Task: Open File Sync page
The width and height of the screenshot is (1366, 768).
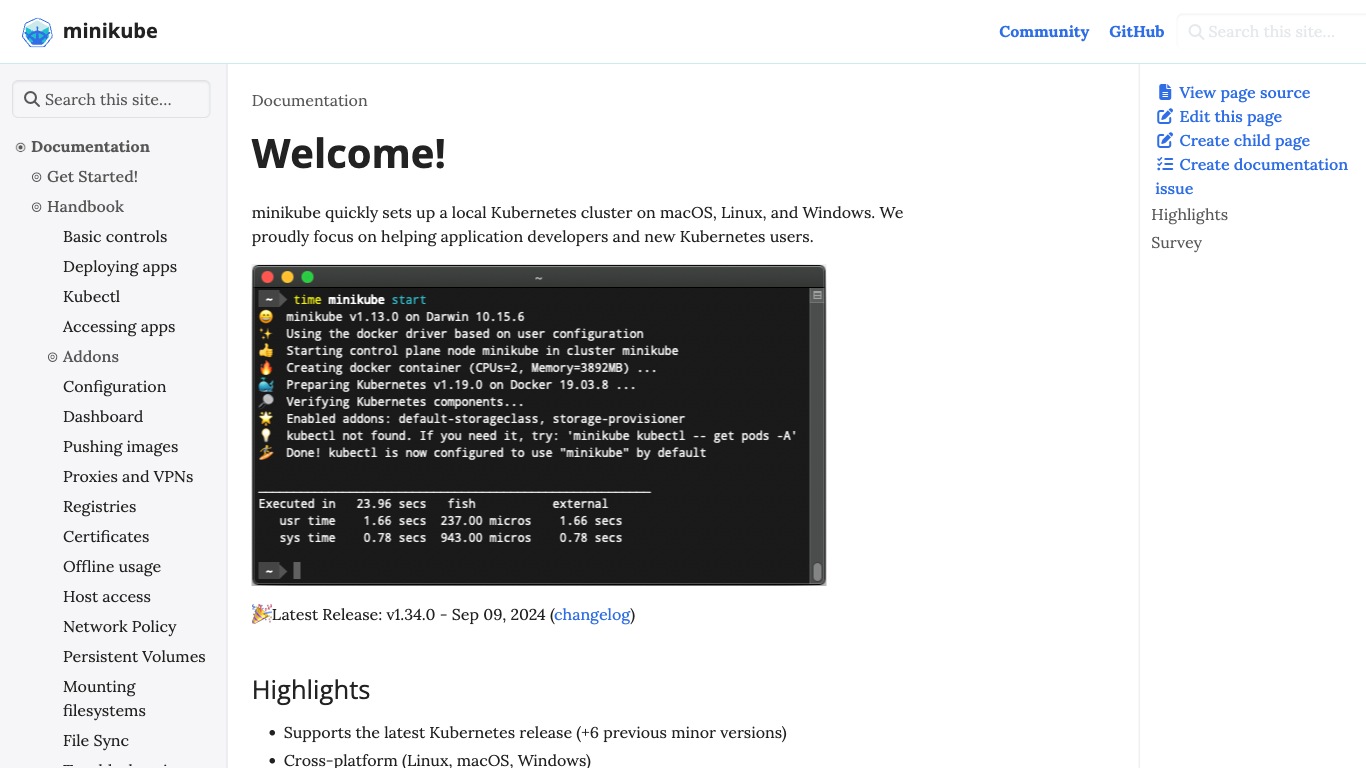Action: point(96,740)
